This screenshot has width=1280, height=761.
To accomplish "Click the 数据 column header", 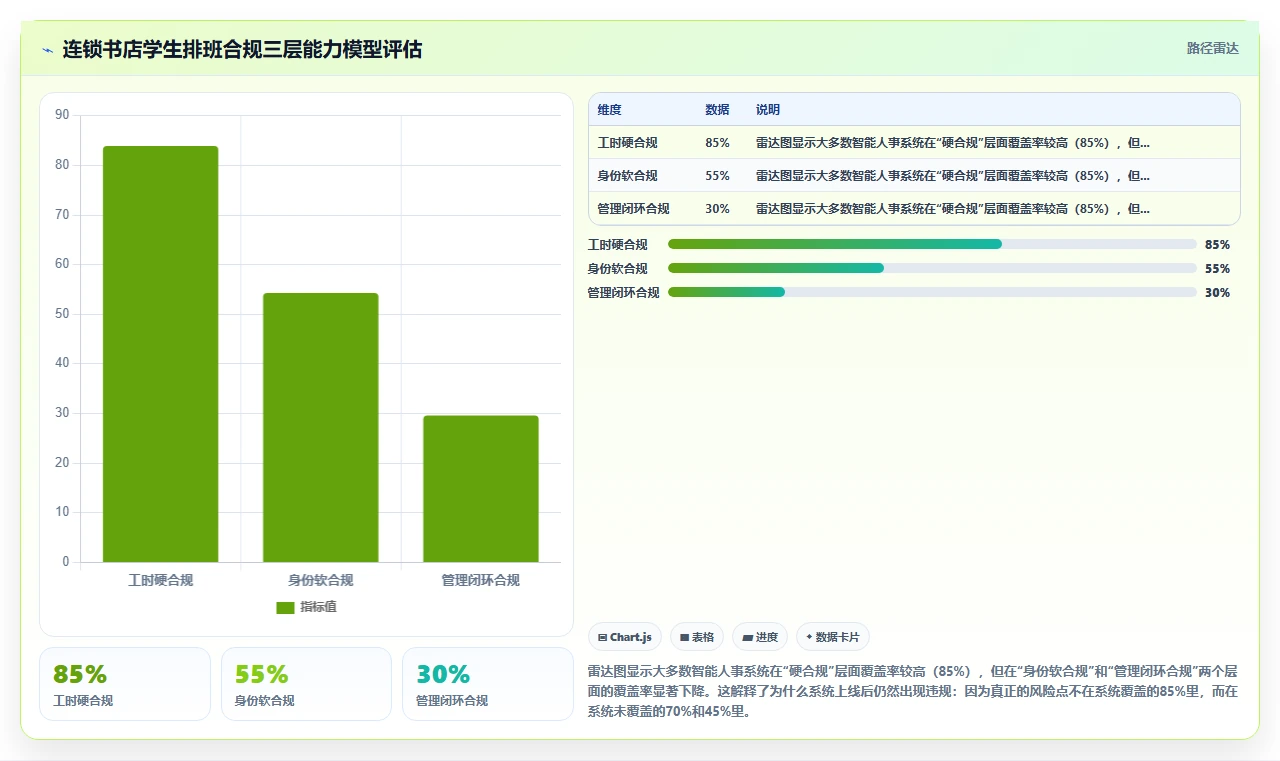I will pos(717,110).
